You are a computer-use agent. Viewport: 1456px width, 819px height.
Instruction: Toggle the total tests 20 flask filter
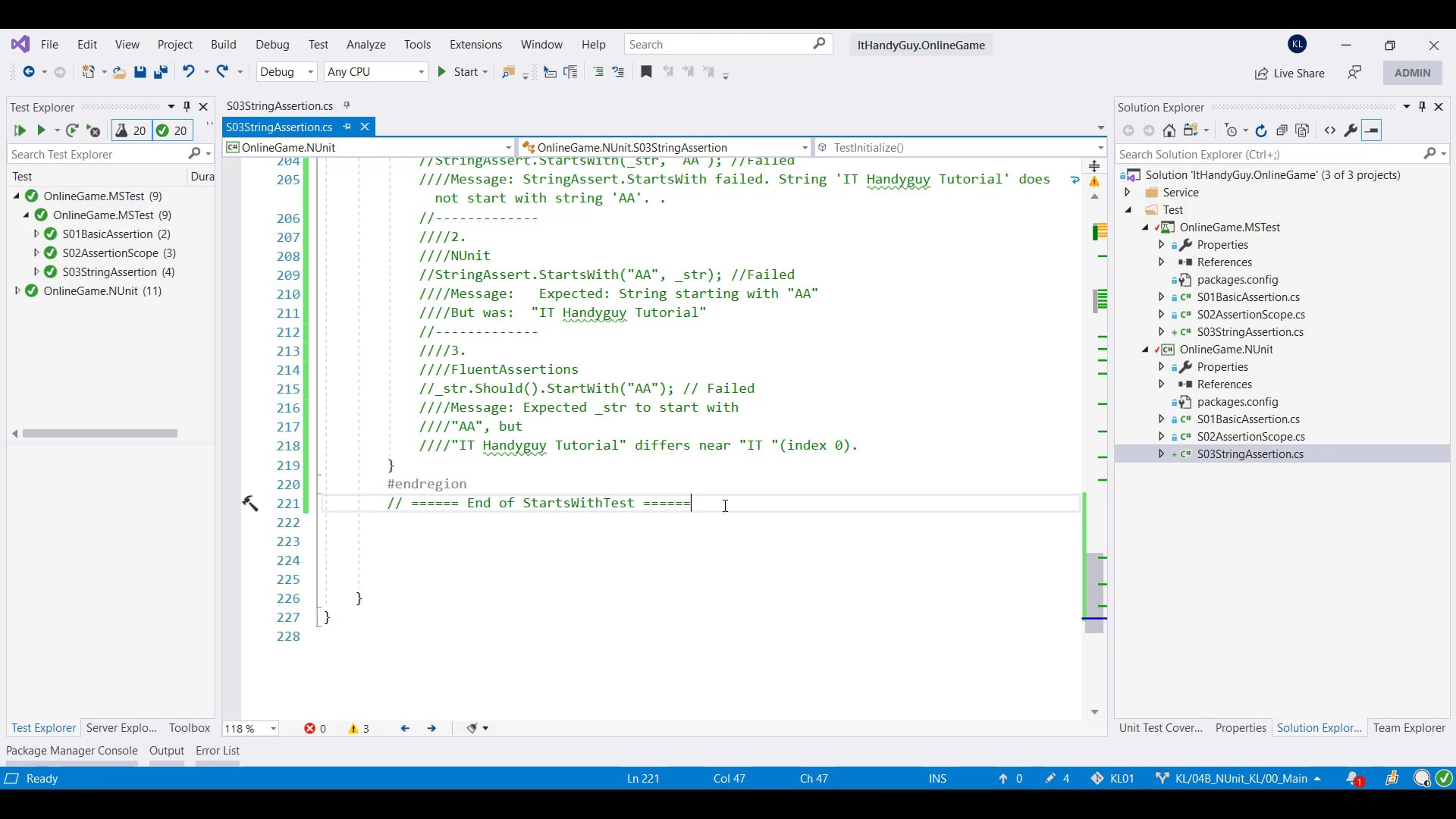coord(131,130)
